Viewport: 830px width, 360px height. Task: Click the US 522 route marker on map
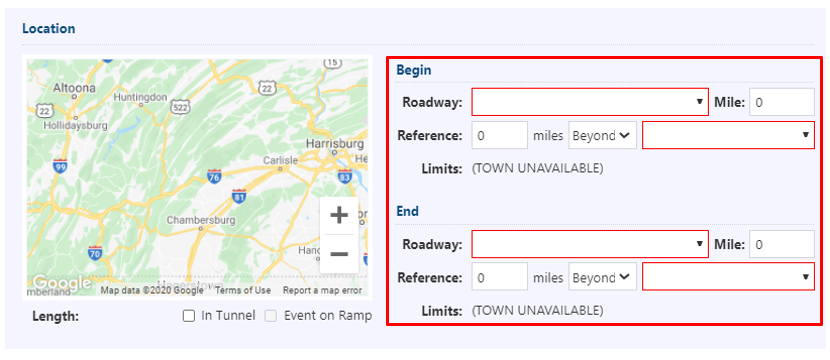point(179,107)
